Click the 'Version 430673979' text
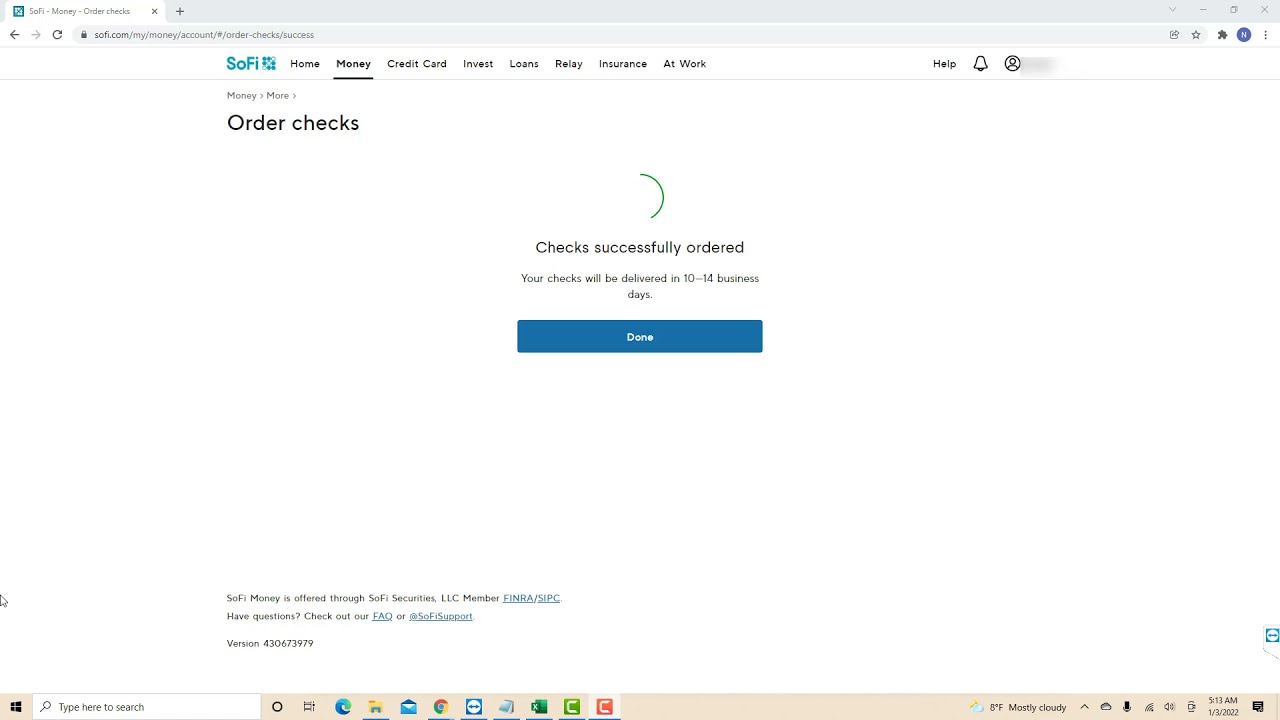The width and height of the screenshot is (1280, 720). click(270, 643)
